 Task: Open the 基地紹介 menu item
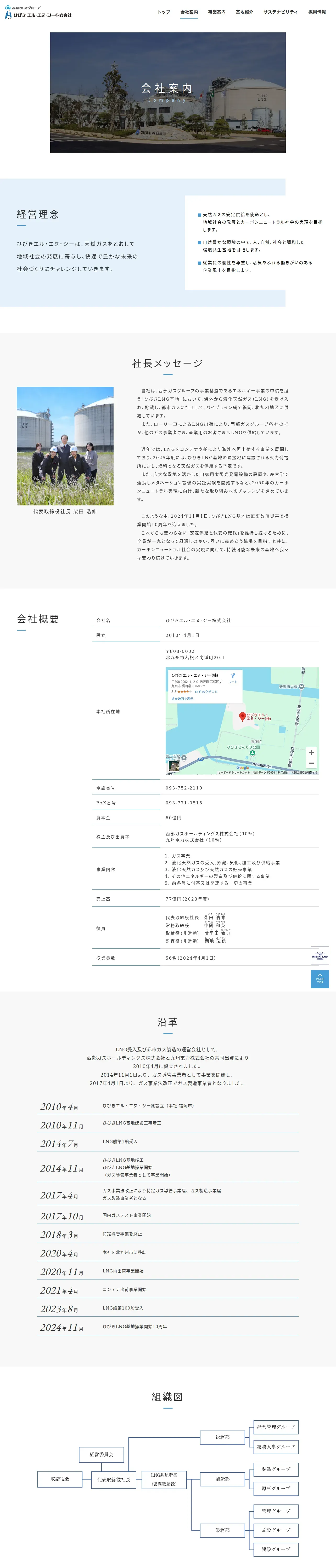tap(244, 12)
